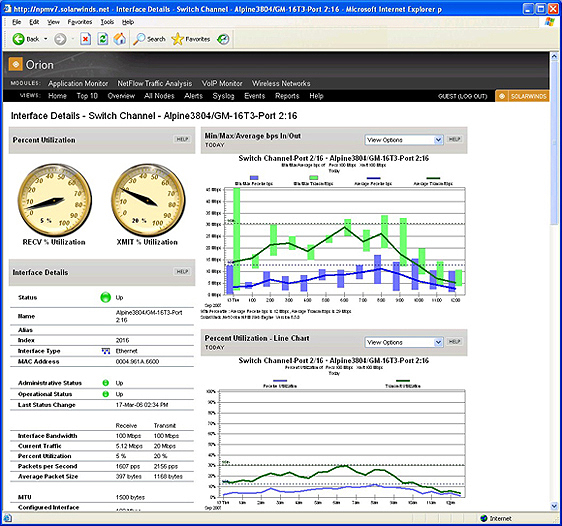Click the XMIT % Utilization gauge

tap(148, 200)
